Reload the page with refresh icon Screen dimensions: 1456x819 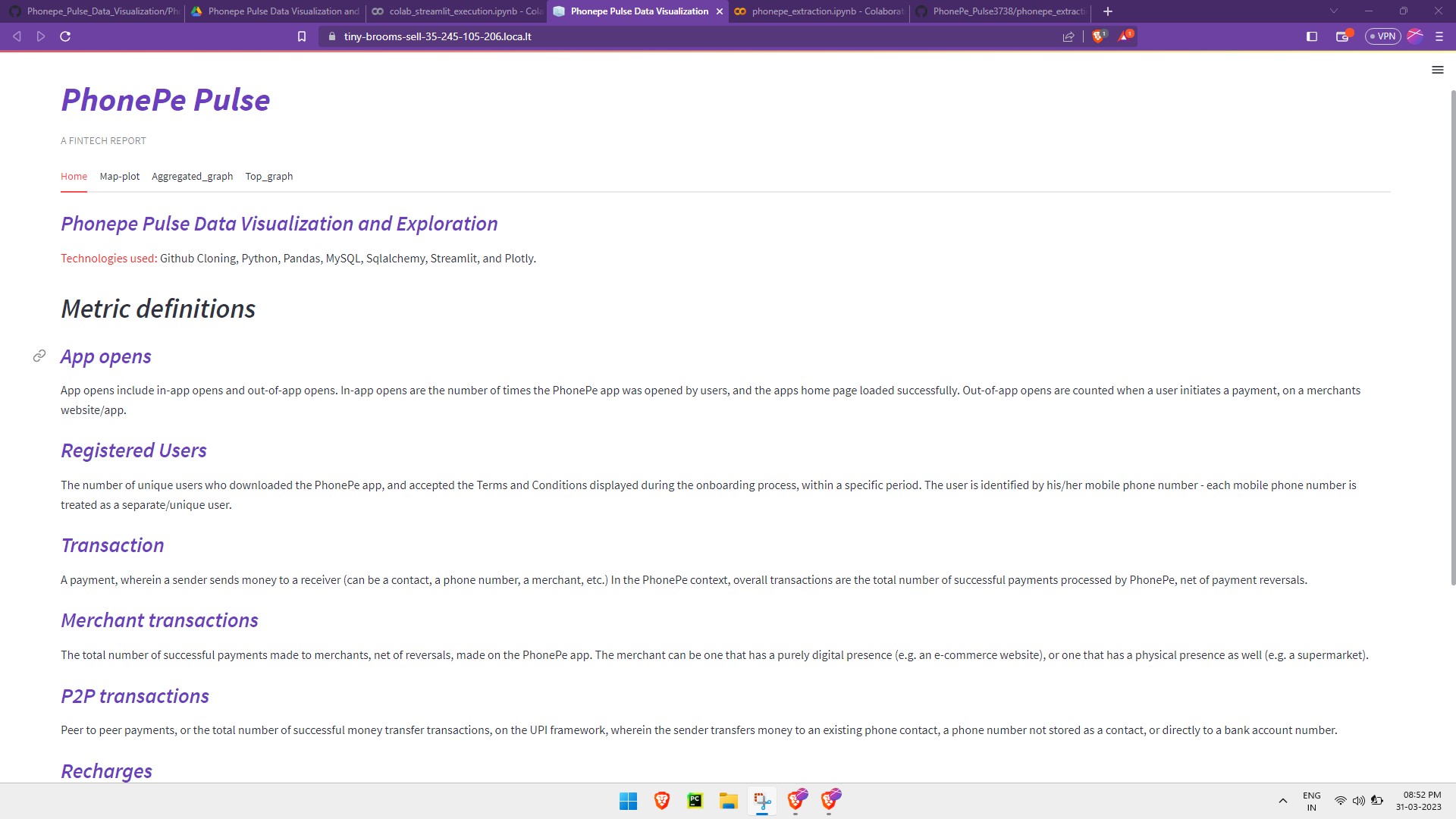[x=65, y=36]
